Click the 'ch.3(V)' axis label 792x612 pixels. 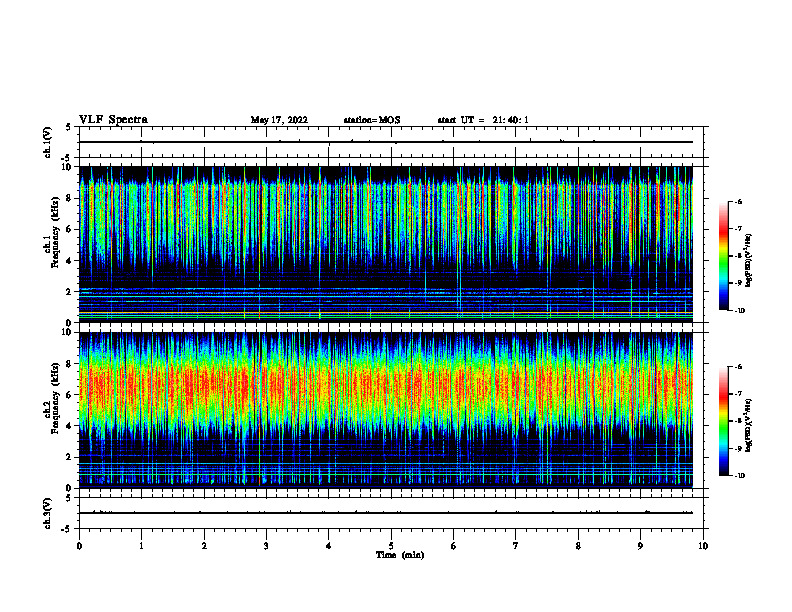pyautogui.click(x=48, y=513)
